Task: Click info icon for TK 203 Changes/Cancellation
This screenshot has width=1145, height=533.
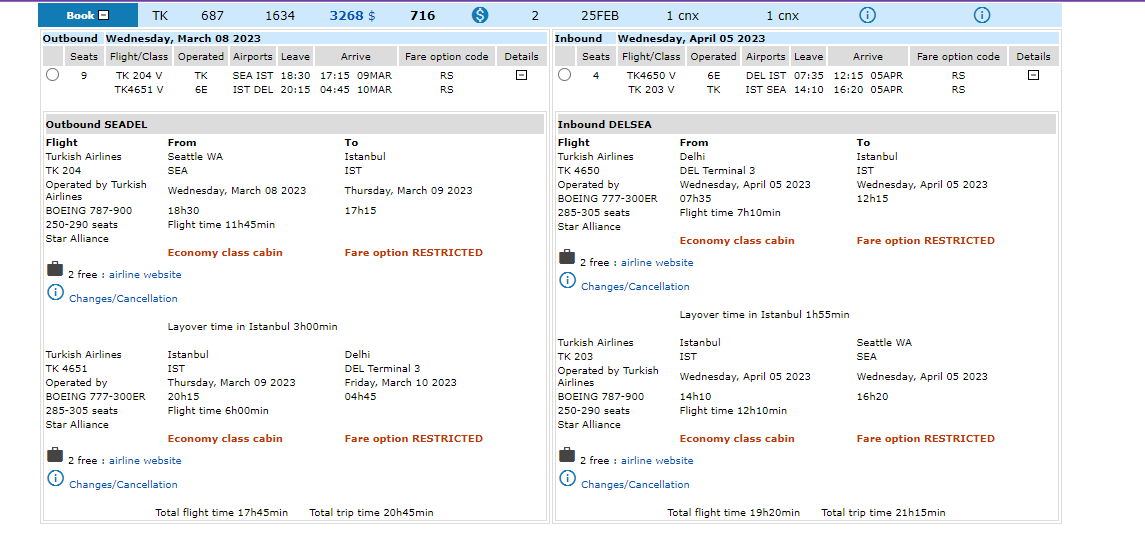Action: (x=567, y=479)
